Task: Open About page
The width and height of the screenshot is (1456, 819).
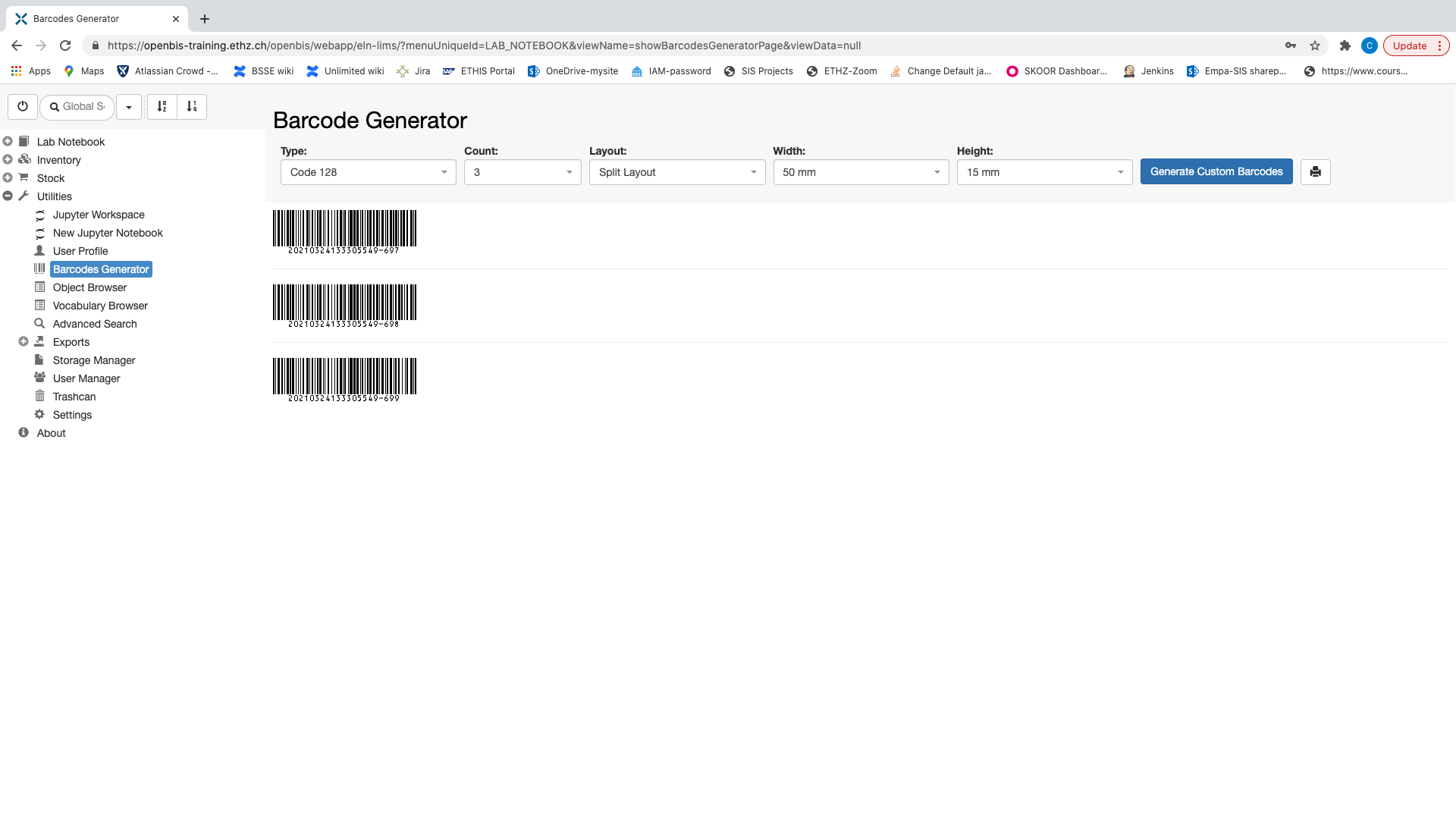Action: [51, 433]
